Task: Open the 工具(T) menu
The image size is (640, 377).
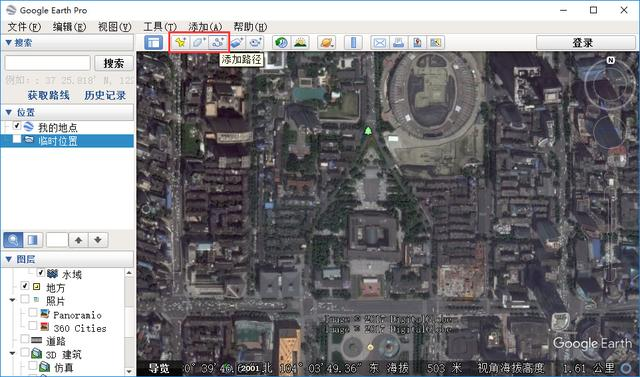Action: (x=160, y=27)
